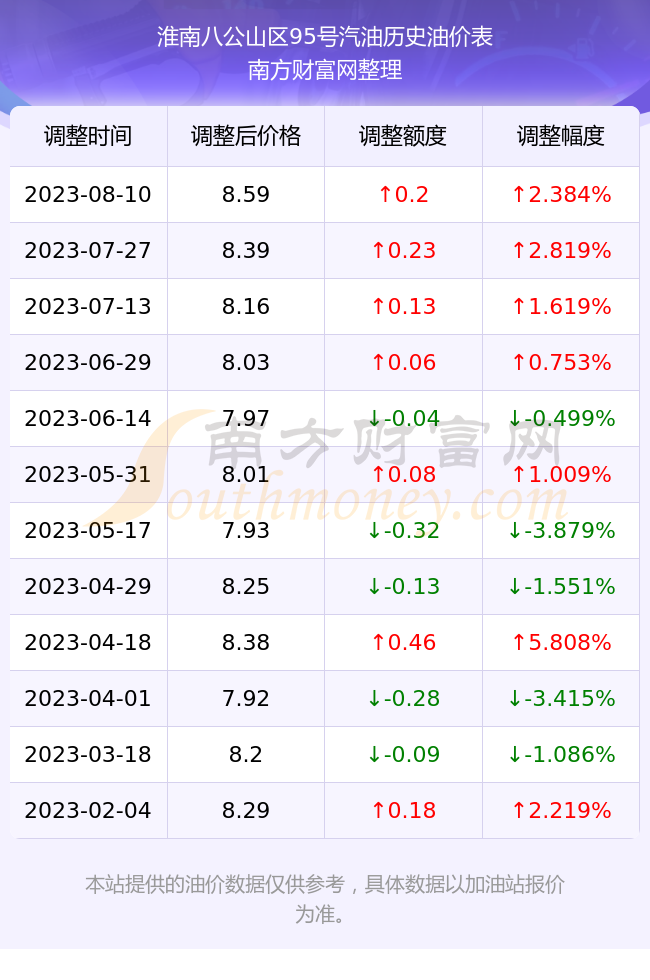The width and height of the screenshot is (650, 980).
Task: Select the 2023-08-10 date cell
Action: click(x=88, y=194)
